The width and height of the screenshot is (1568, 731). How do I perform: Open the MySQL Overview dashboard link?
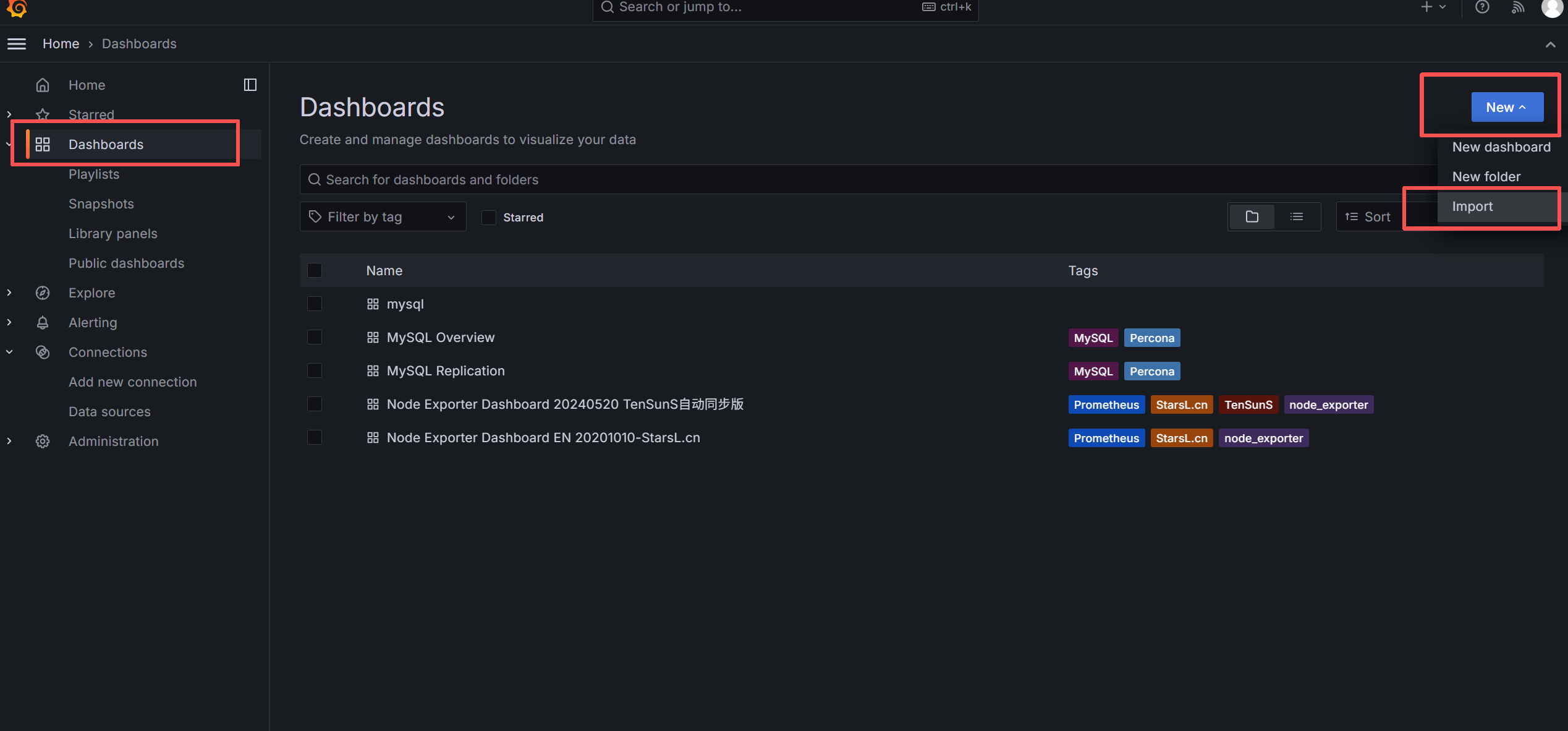(x=440, y=337)
